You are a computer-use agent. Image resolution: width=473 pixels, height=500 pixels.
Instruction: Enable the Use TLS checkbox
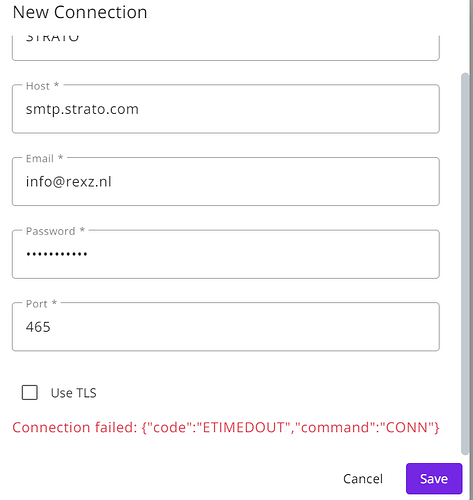coord(30,392)
